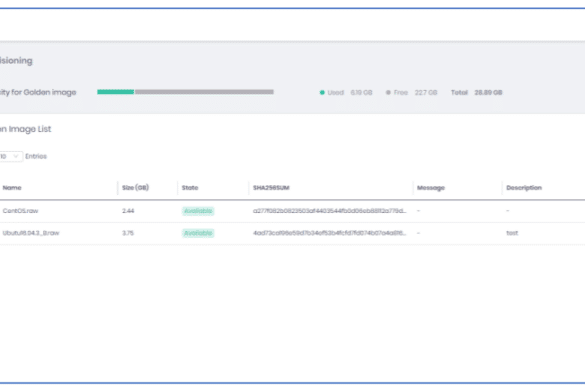Open the entries per page dropdown
Image resolution: width=585 pixels, height=390 pixels.
coord(11,156)
